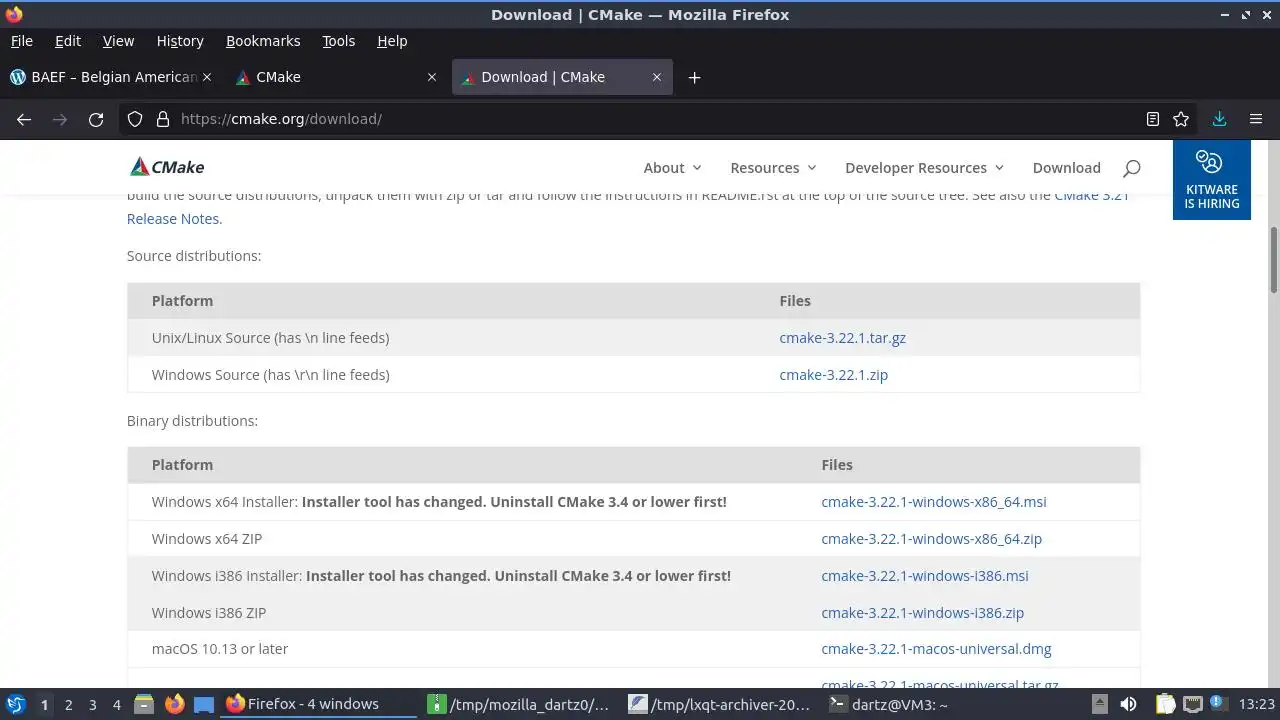Download cmake-3.22.1-windows-x86_64.zip
This screenshot has width=1280, height=720.
[x=931, y=539]
